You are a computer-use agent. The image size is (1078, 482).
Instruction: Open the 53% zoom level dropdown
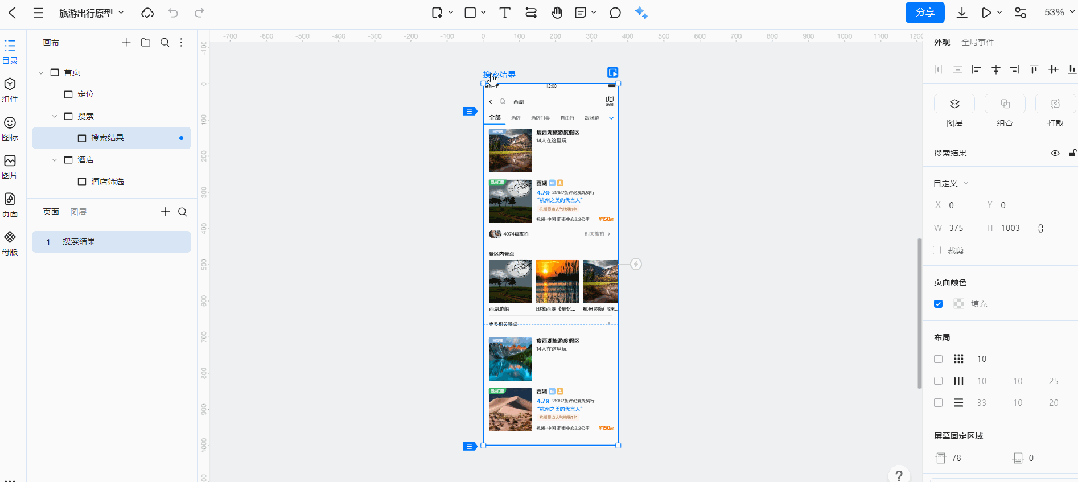pos(1054,13)
